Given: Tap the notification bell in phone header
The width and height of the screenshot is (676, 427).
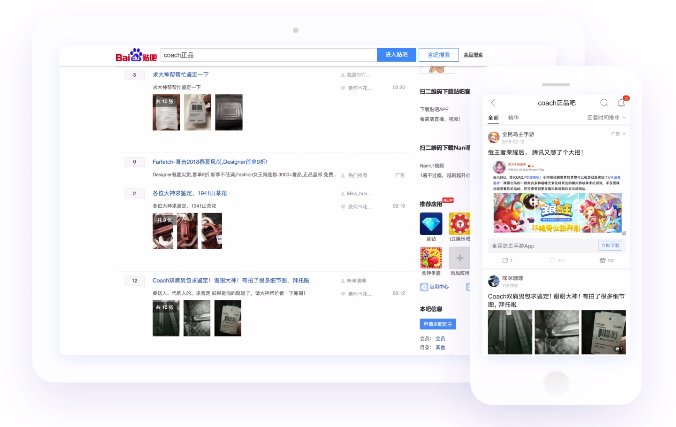Looking at the screenshot, I should [621, 103].
